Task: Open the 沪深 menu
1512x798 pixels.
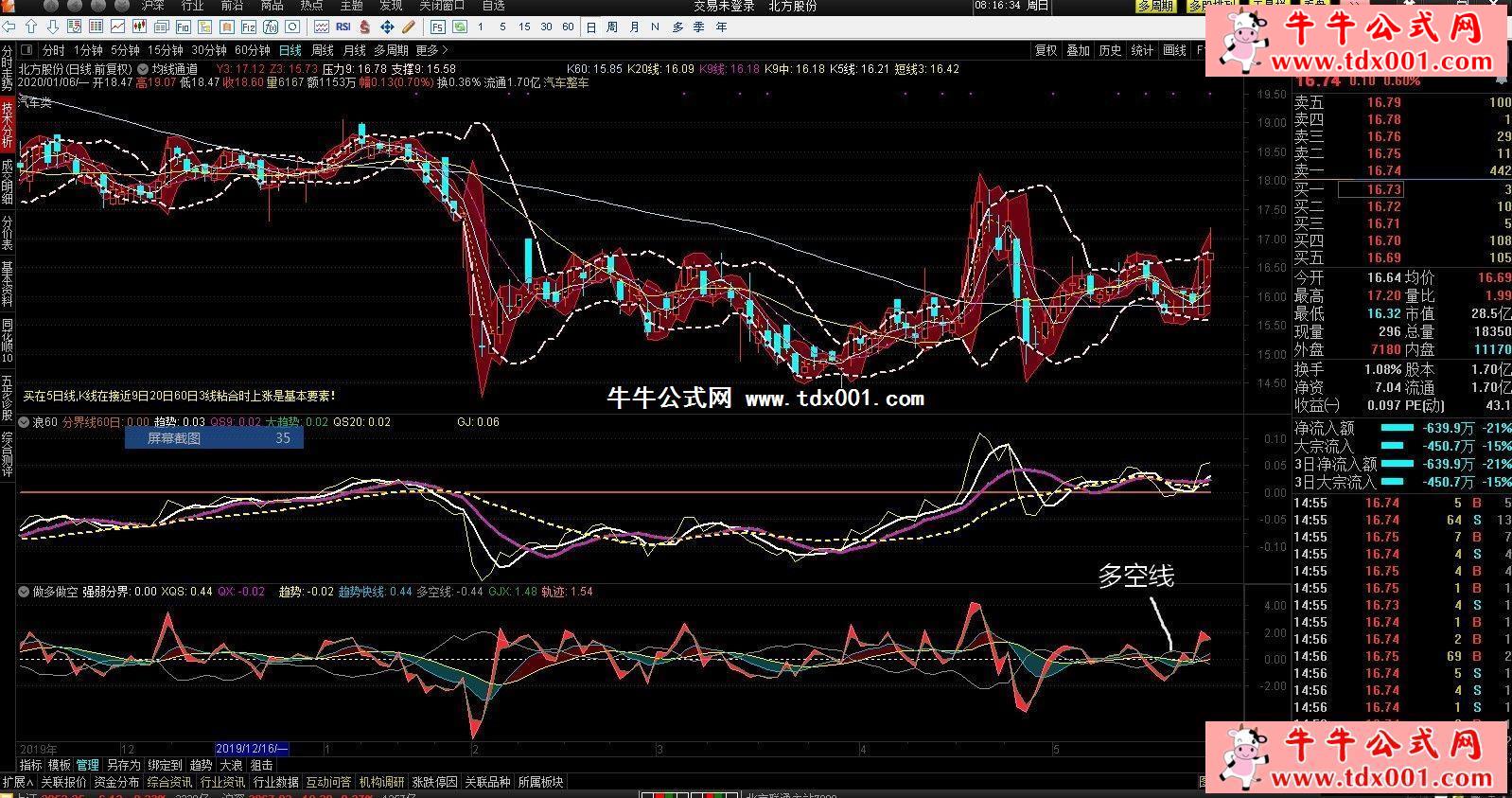Action: coord(152,6)
